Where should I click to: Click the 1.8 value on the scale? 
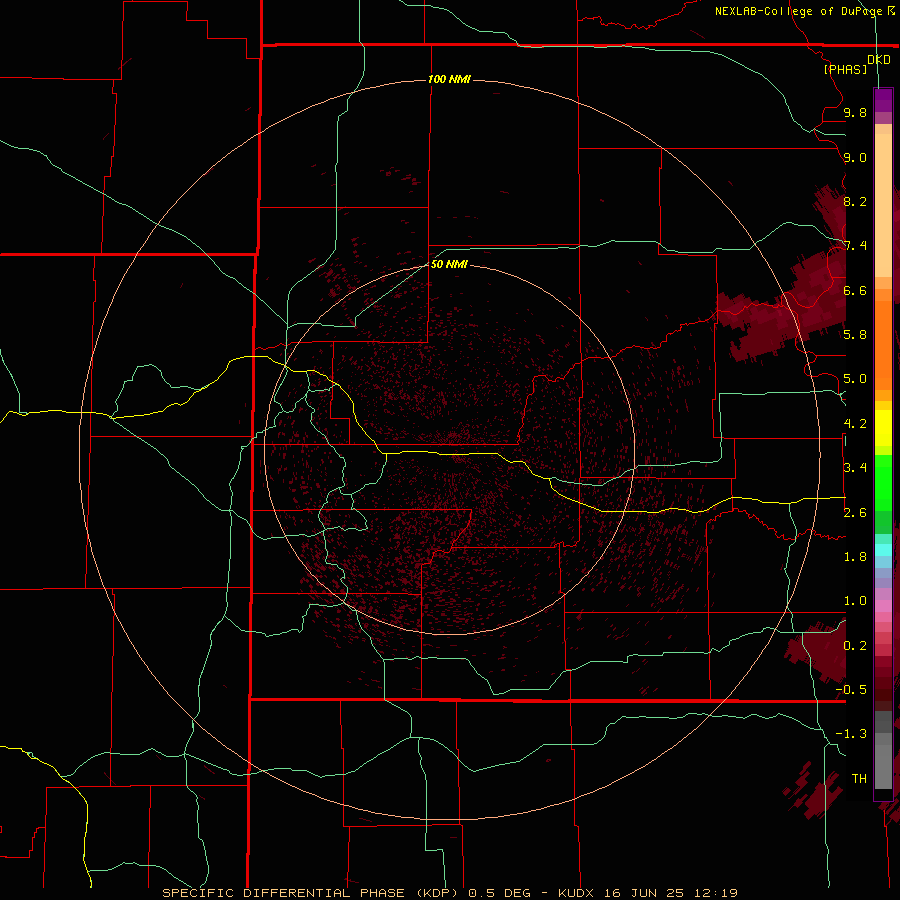coord(855,557)
